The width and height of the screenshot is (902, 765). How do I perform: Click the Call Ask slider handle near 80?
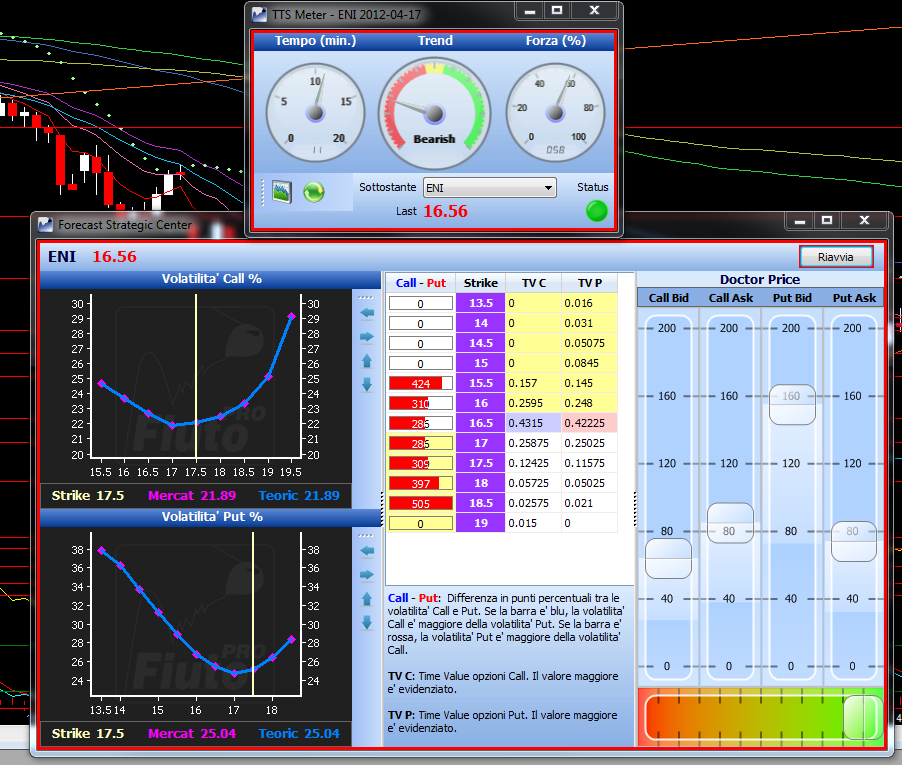(x=730, y=523)
